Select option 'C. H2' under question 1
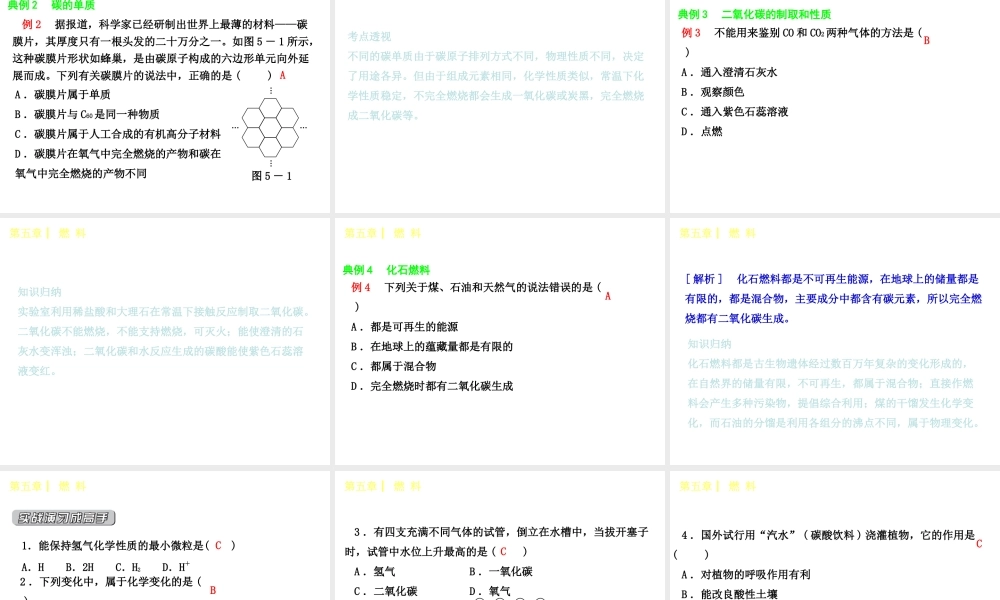Viewport: 1000px width, 600px height. (128, 567)
